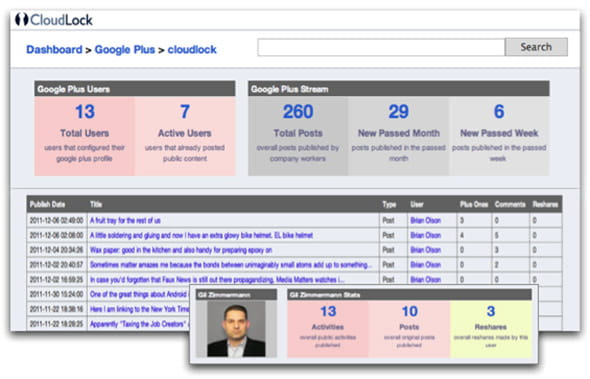Click the Gil Zimmermann profile photo
Viewport: 590px width, 379px height.
236,329
